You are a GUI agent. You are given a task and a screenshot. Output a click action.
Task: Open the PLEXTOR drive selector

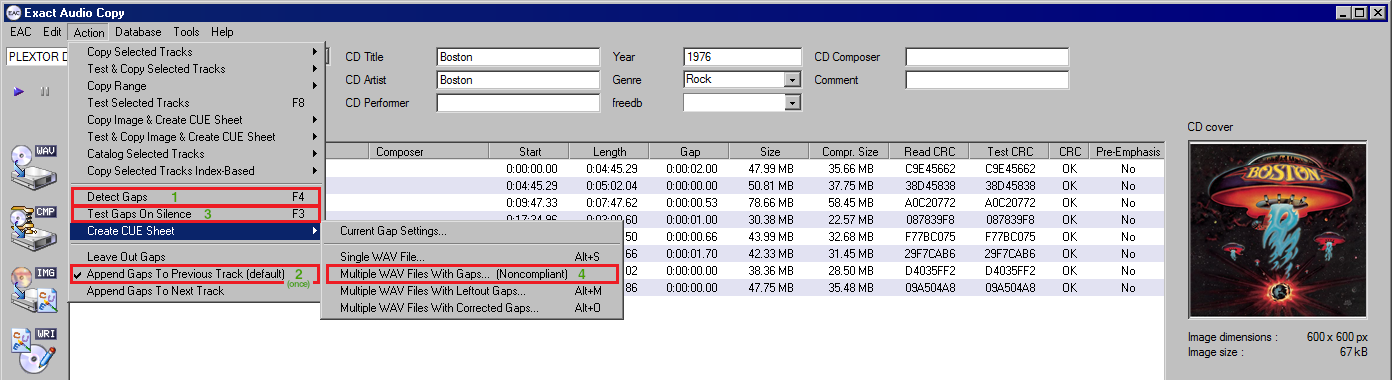(x=36, y=57)
